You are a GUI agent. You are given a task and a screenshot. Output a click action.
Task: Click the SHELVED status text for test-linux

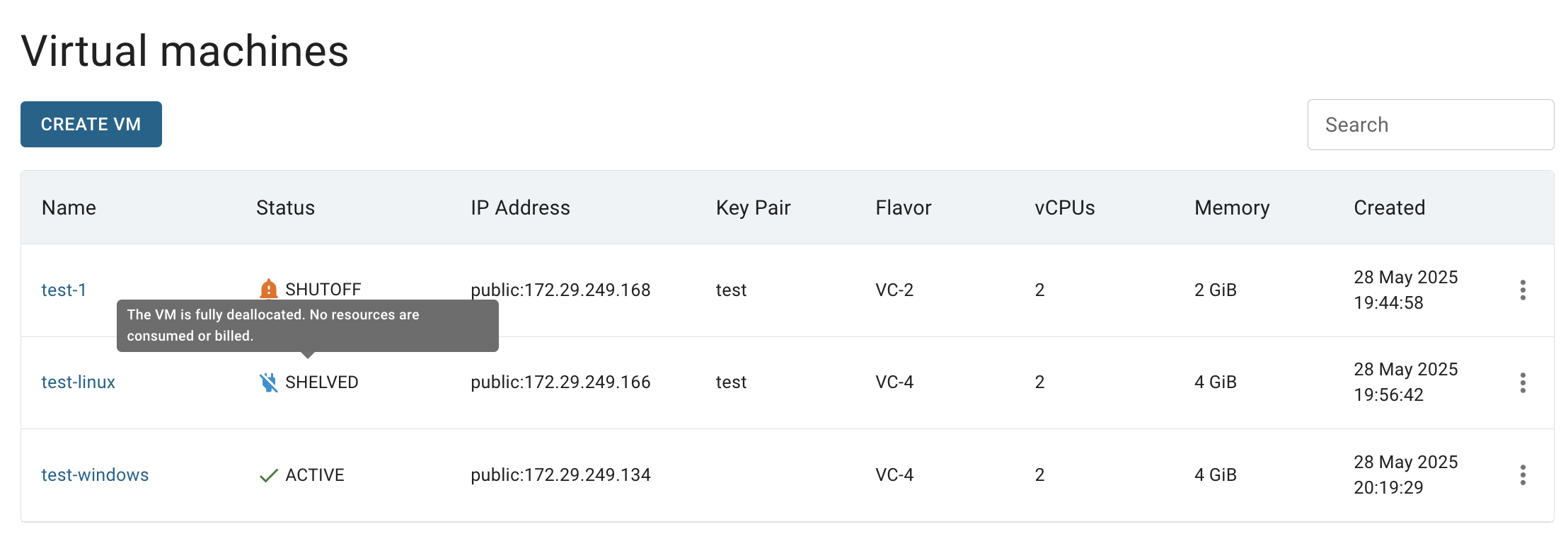322,382
